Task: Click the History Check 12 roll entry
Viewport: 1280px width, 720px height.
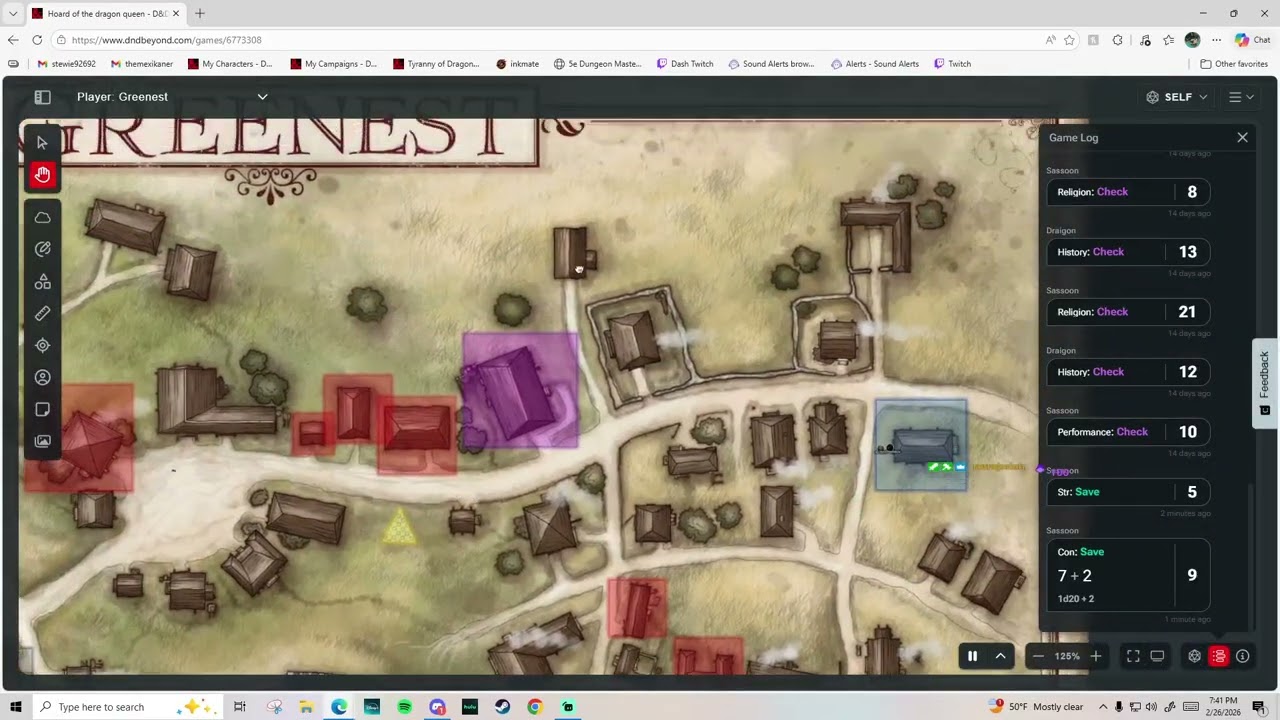Action: click(x=1128, y=372)
